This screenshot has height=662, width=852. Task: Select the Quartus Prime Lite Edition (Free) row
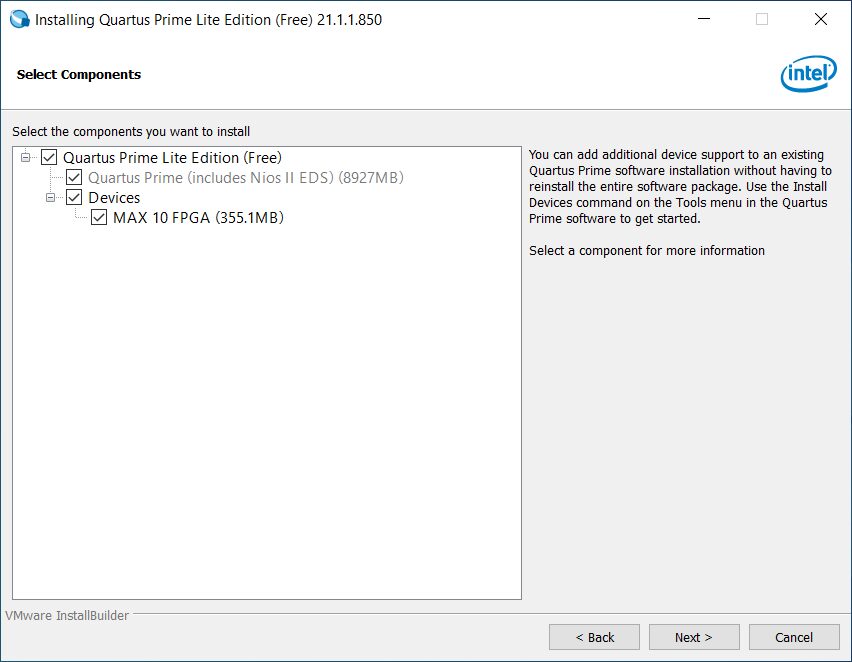(172, 158)
